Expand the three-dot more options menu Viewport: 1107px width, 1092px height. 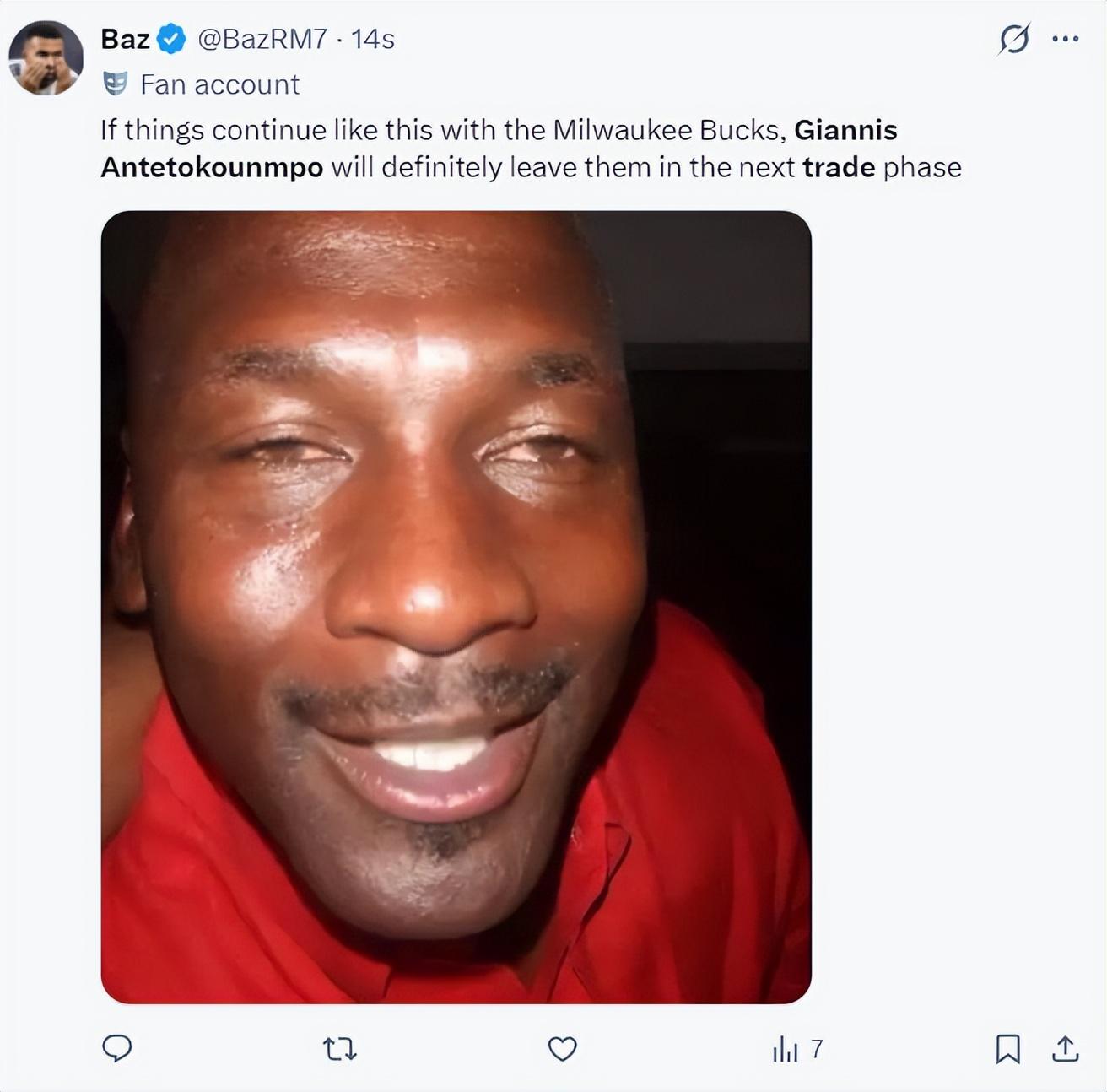click(1066, 39)
